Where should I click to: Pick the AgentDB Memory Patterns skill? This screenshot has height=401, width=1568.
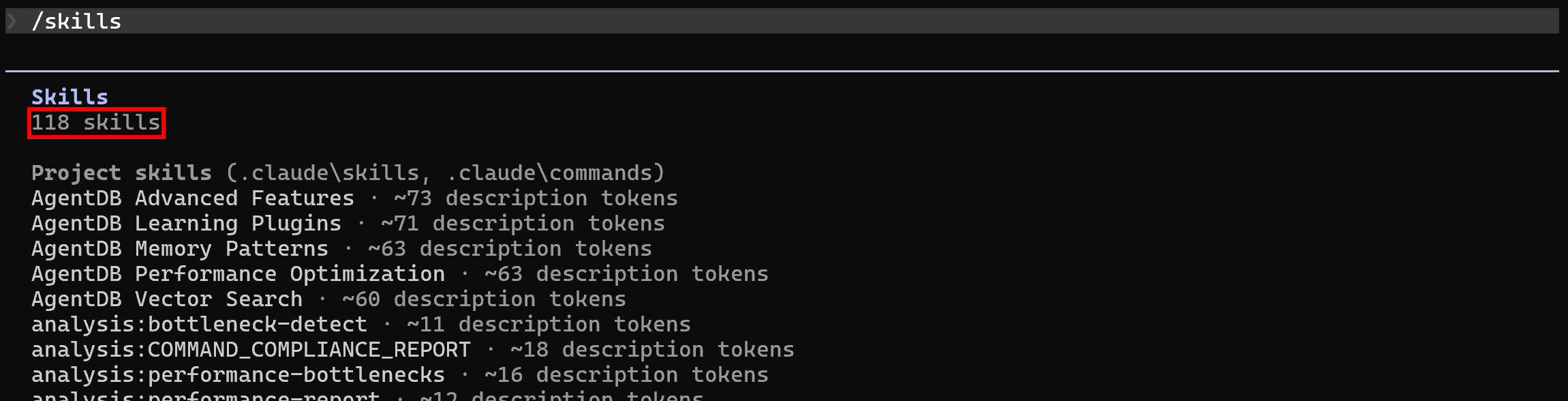pos(180,249)
